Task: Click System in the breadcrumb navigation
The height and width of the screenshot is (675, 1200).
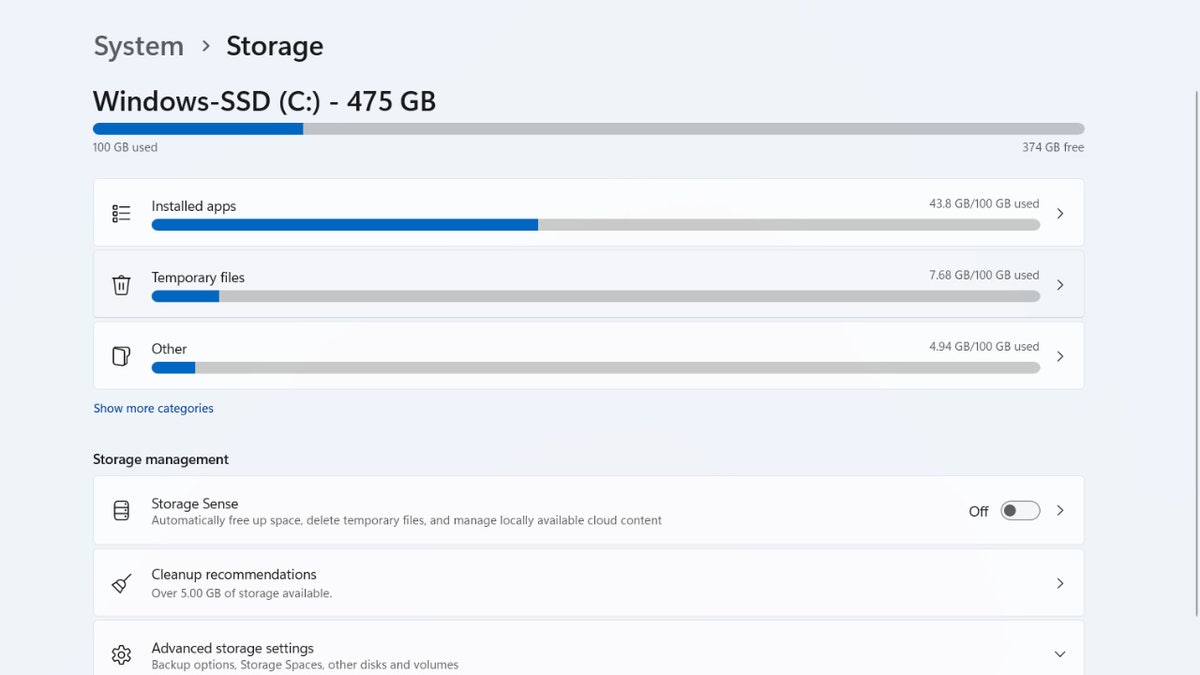Action: tap(138, 46)
